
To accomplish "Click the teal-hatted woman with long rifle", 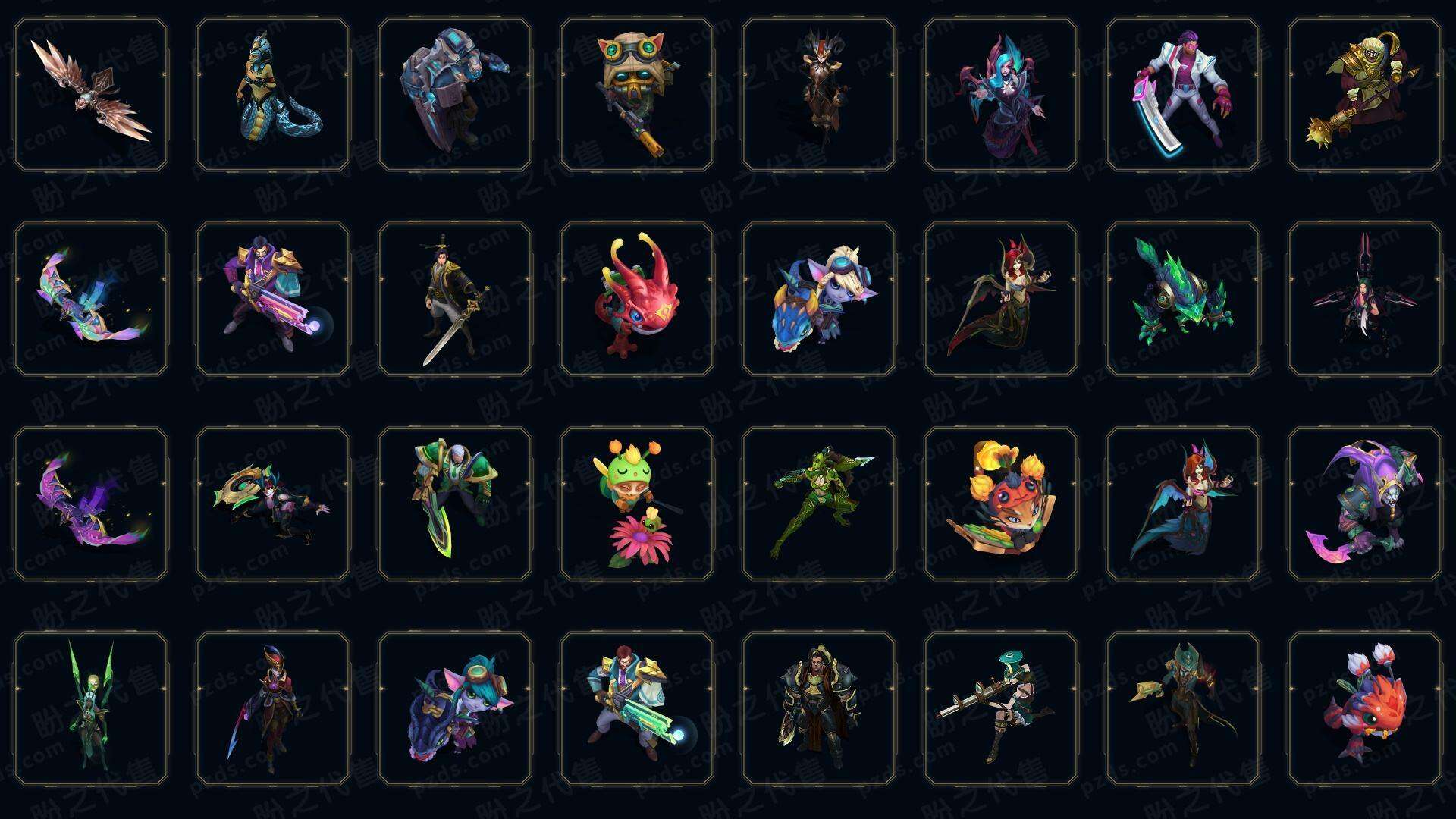I will coord(1001,708).
